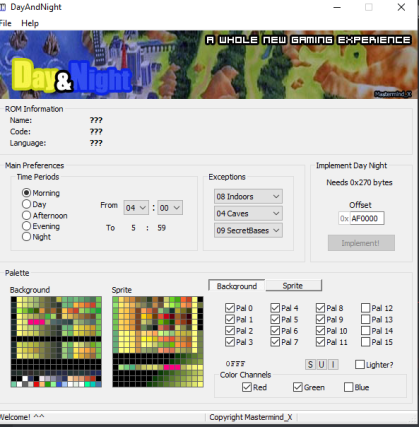Image resolution: width=419 pixels, height=427 pixels.
Task: Expand the 04 Caves exception dropdown
Action: 248,213
